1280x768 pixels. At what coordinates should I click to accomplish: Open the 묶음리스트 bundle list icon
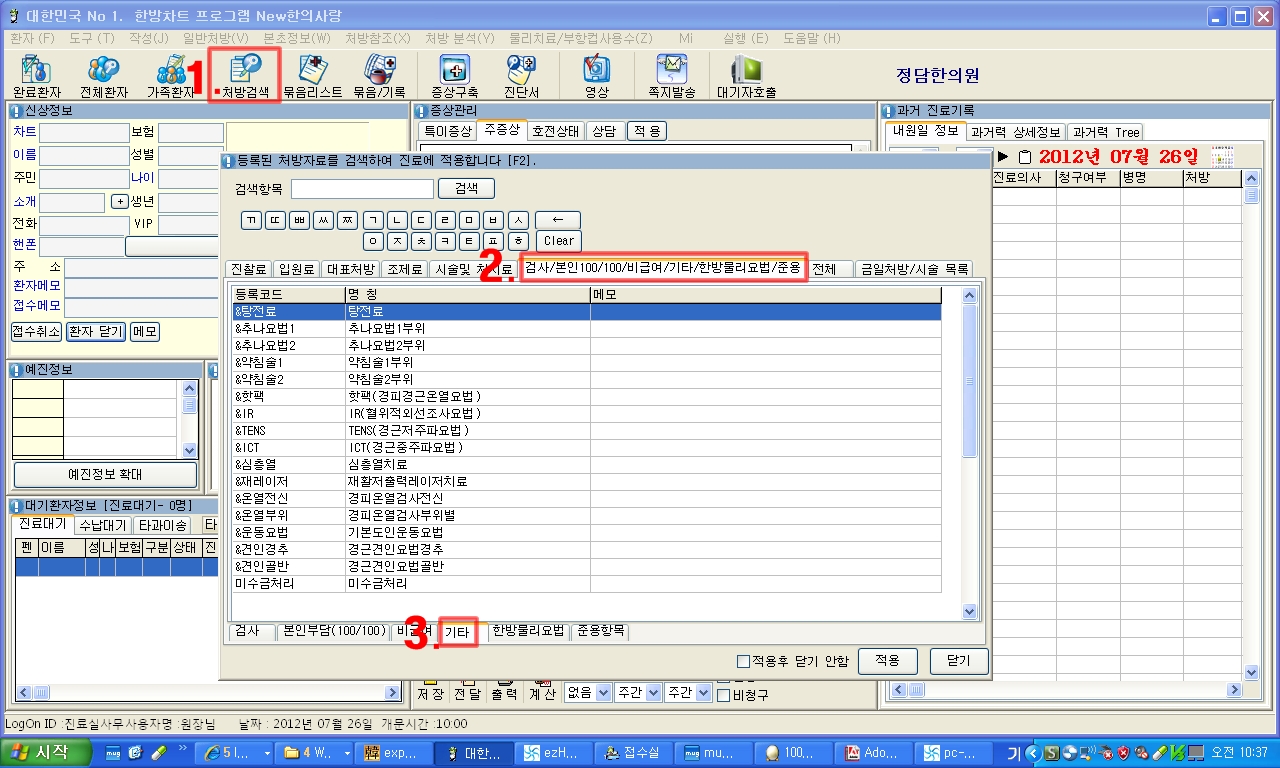point(312,76)
